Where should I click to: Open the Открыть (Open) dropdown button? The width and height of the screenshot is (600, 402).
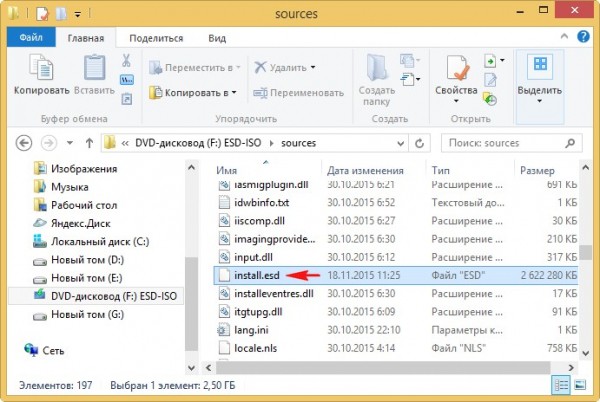pyautogui.click(x=494, y=60)
